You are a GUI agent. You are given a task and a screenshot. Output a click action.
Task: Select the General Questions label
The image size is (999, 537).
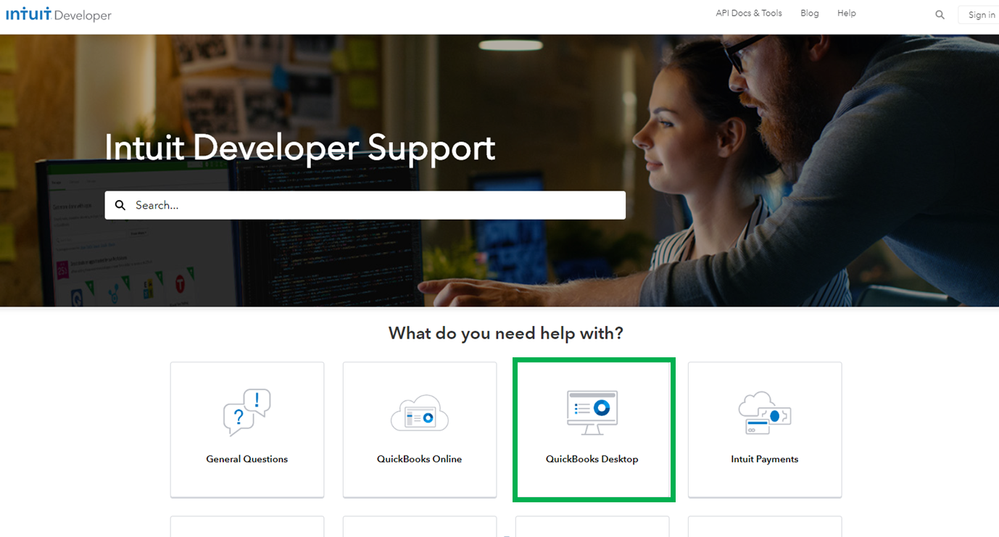[x=247, y=459]
